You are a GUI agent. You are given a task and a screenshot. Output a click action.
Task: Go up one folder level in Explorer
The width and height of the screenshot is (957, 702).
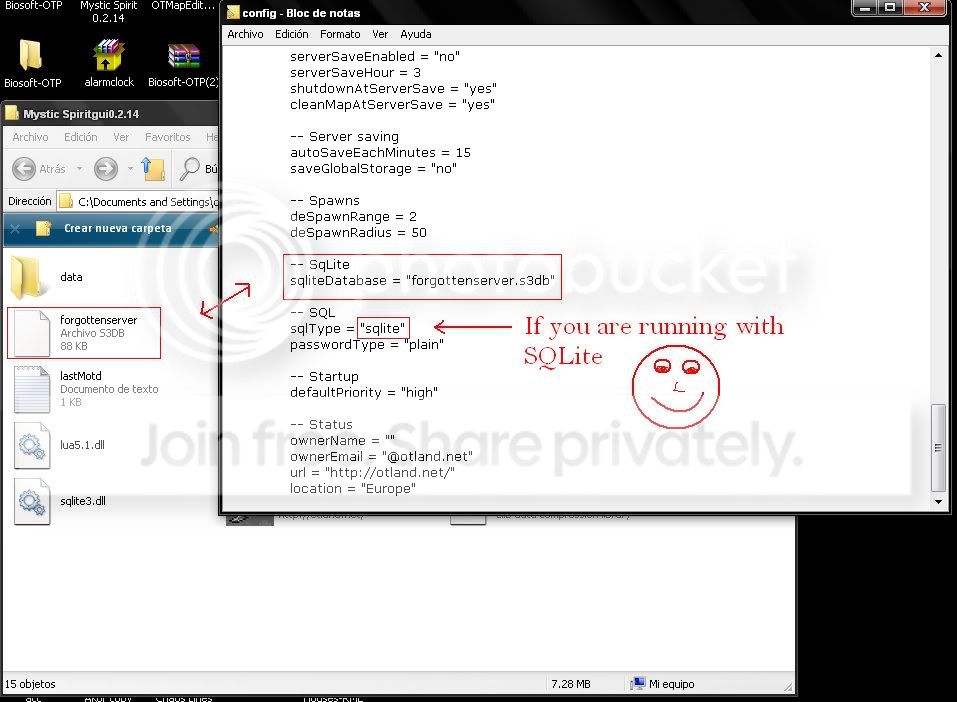153,168
